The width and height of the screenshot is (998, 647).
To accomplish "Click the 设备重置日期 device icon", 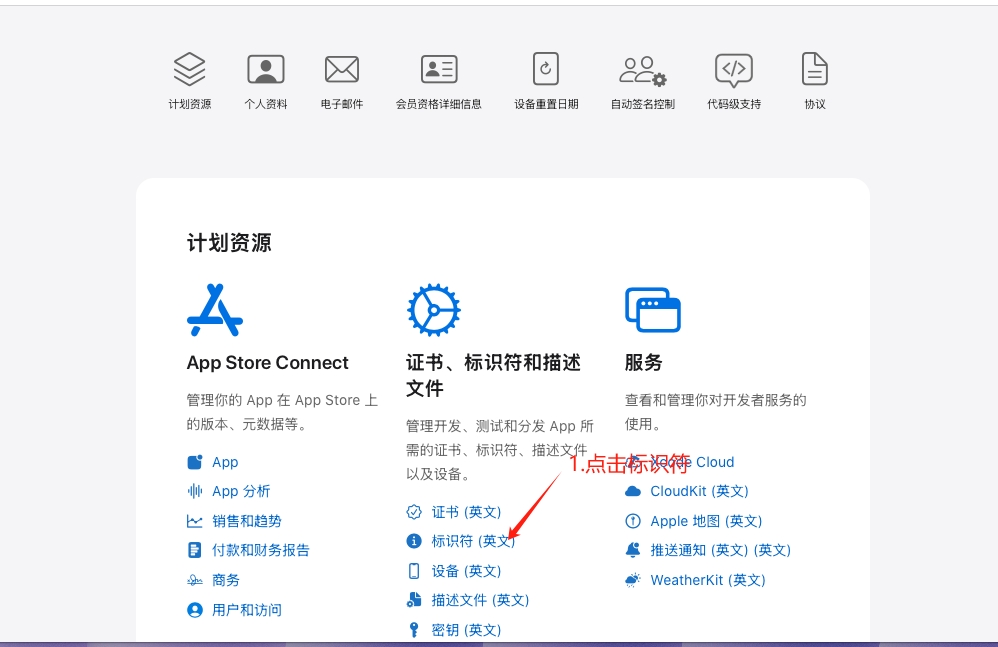I will 546,69.
